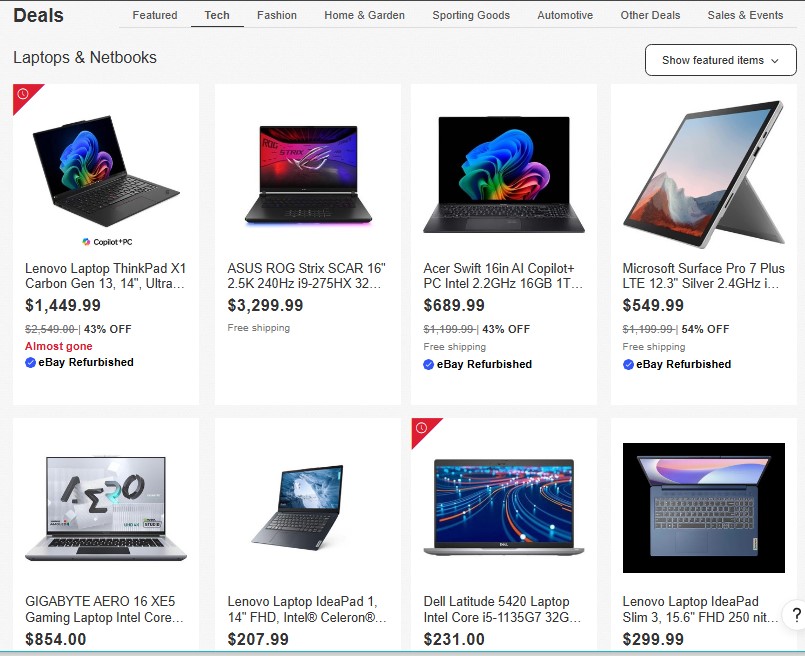Open Microsoft Surface Pro 7 Plus title link
Image resolution: width=805 pixels, height=656 pixels.
(703, 276)
